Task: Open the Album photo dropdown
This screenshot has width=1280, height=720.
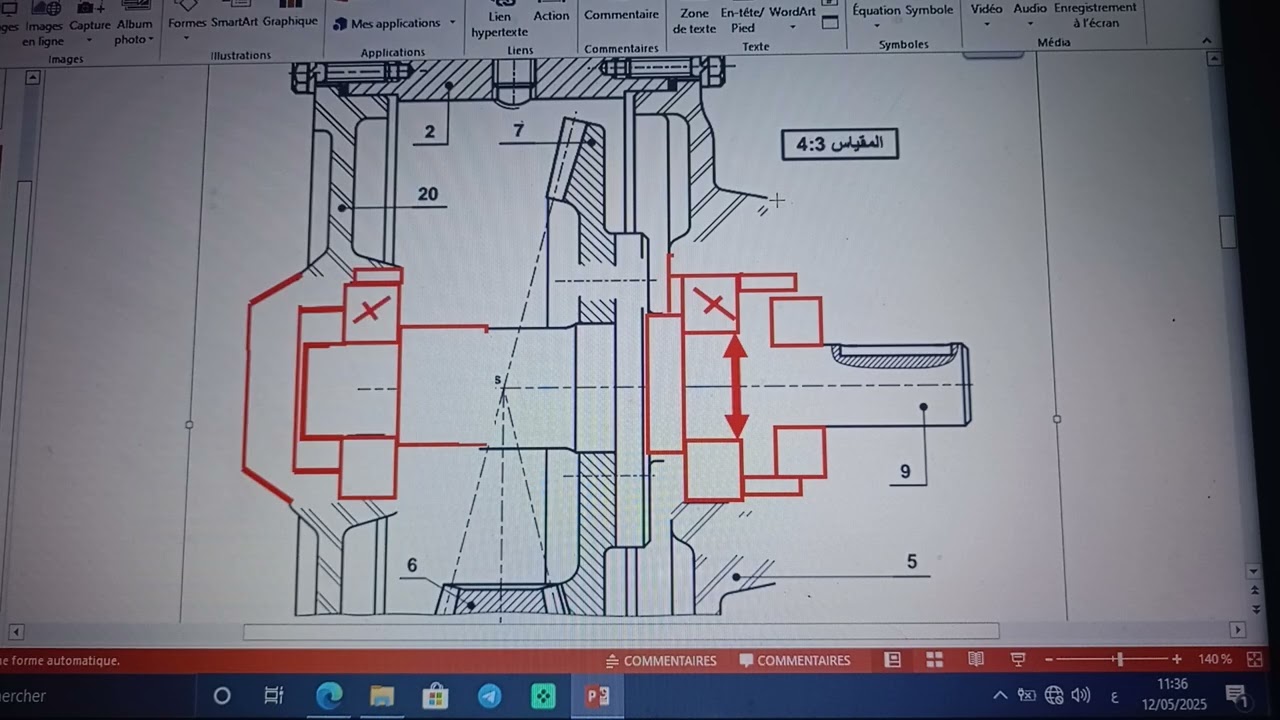Action: click(134, 25)
